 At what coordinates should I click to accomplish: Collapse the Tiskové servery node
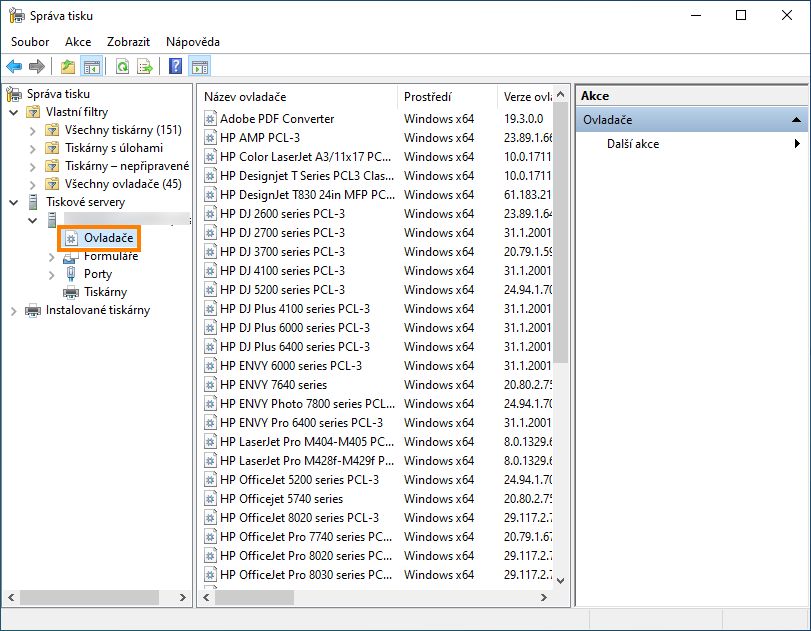[x=11, y=201]
